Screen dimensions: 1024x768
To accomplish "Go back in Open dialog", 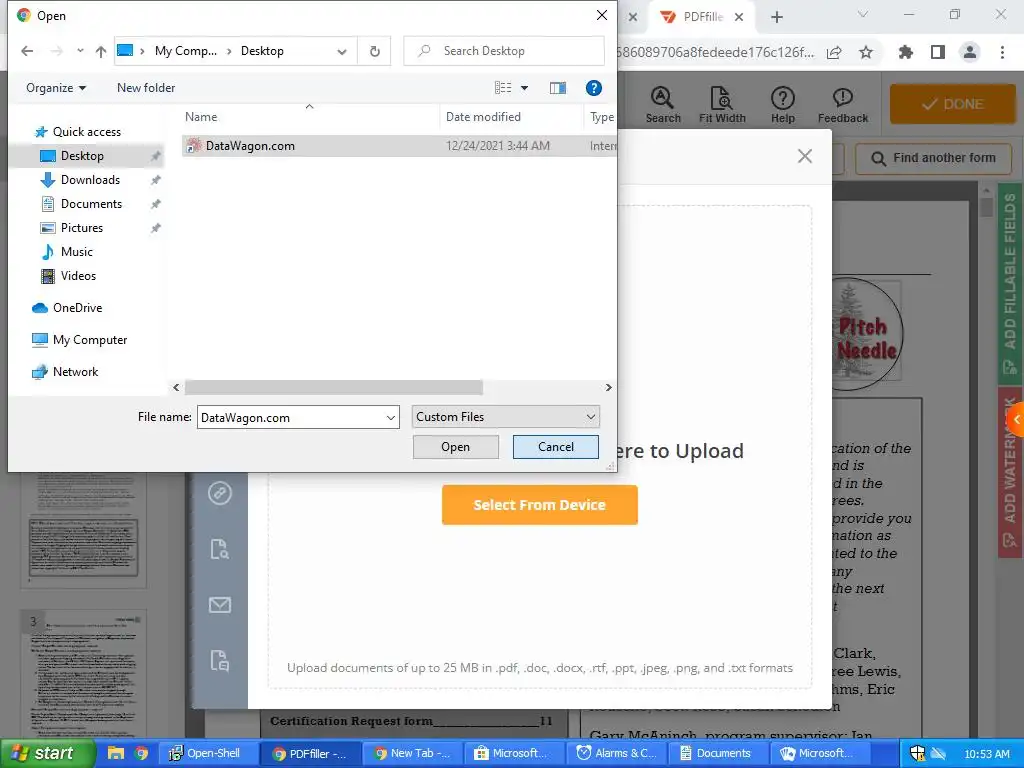I will (x=27, y=51).
